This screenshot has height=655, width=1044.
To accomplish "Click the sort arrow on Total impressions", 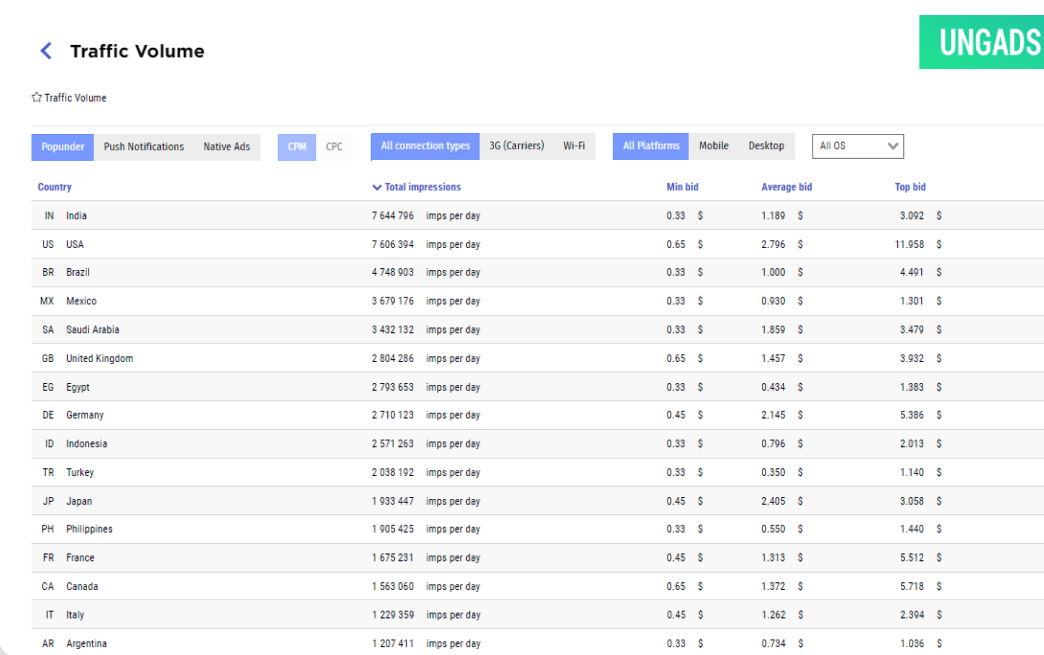I will (377, 187).
